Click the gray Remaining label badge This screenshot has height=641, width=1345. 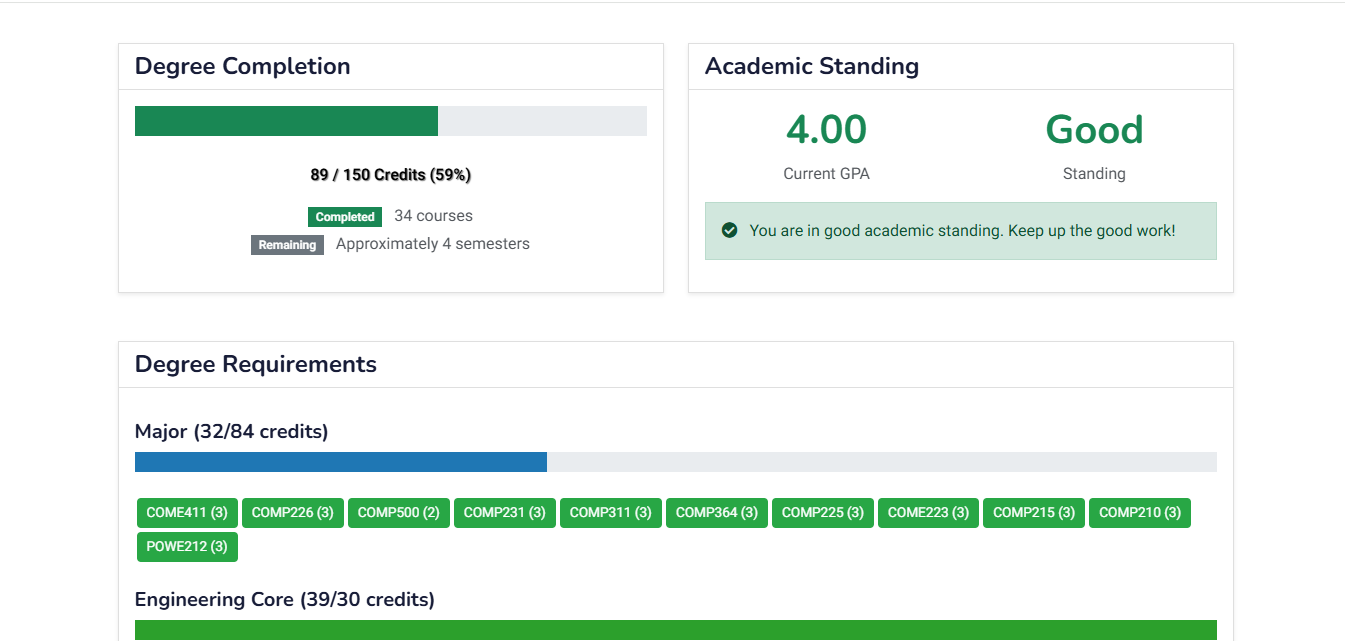(287, 245)
